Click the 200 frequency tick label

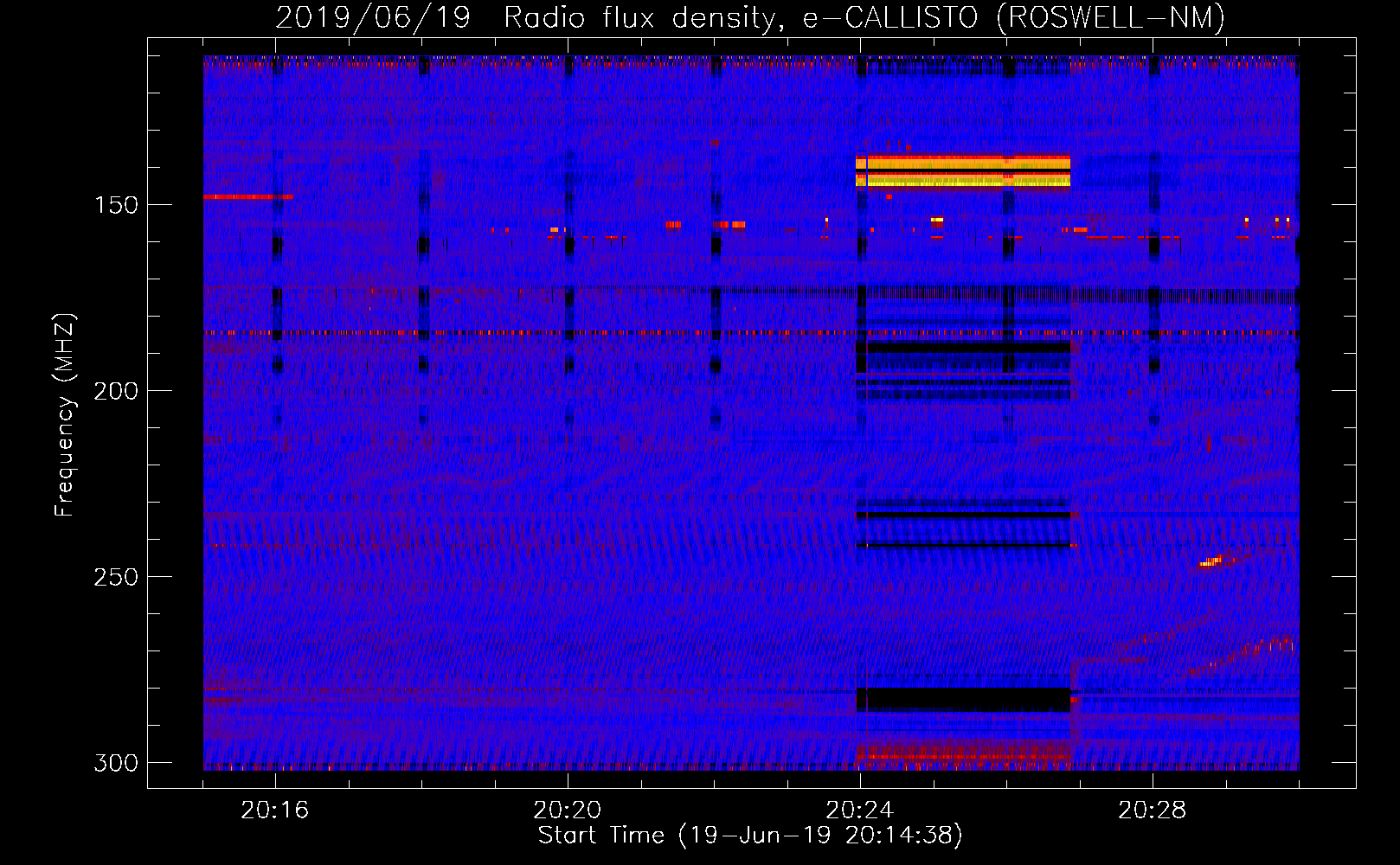pos(116,391)
